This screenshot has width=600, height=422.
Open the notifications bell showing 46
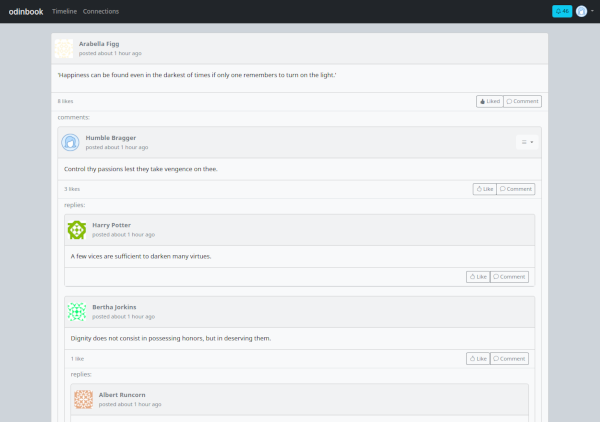(562, 11)
